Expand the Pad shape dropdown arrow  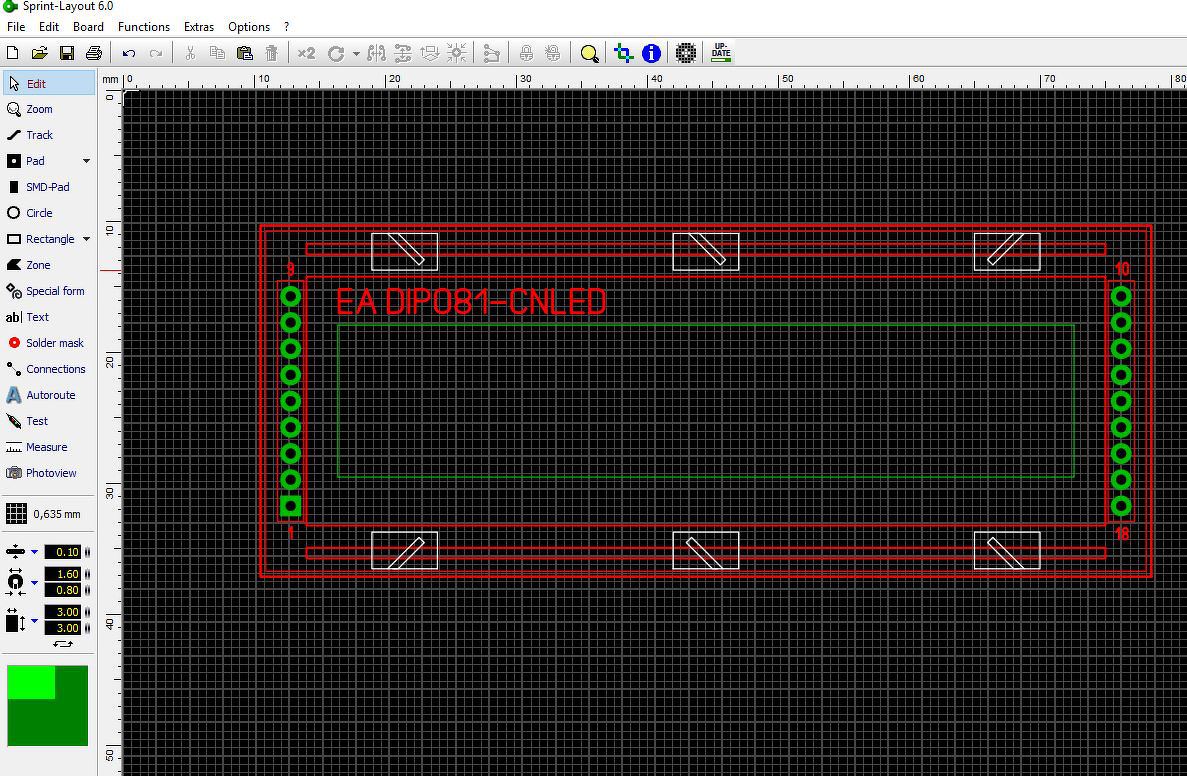pyautogui.click(x=86, y=161)
